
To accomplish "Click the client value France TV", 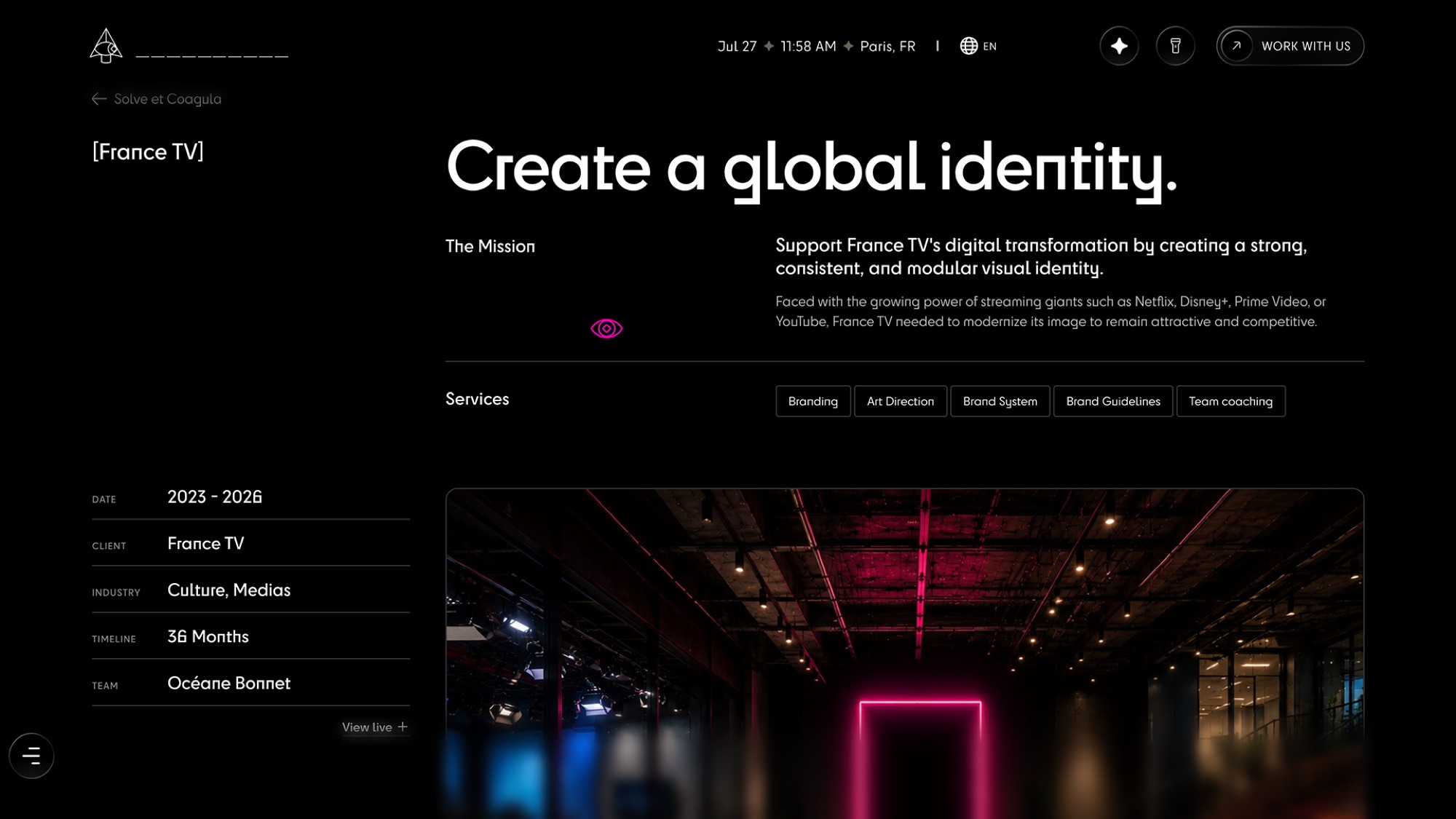I will click(206, 543).
